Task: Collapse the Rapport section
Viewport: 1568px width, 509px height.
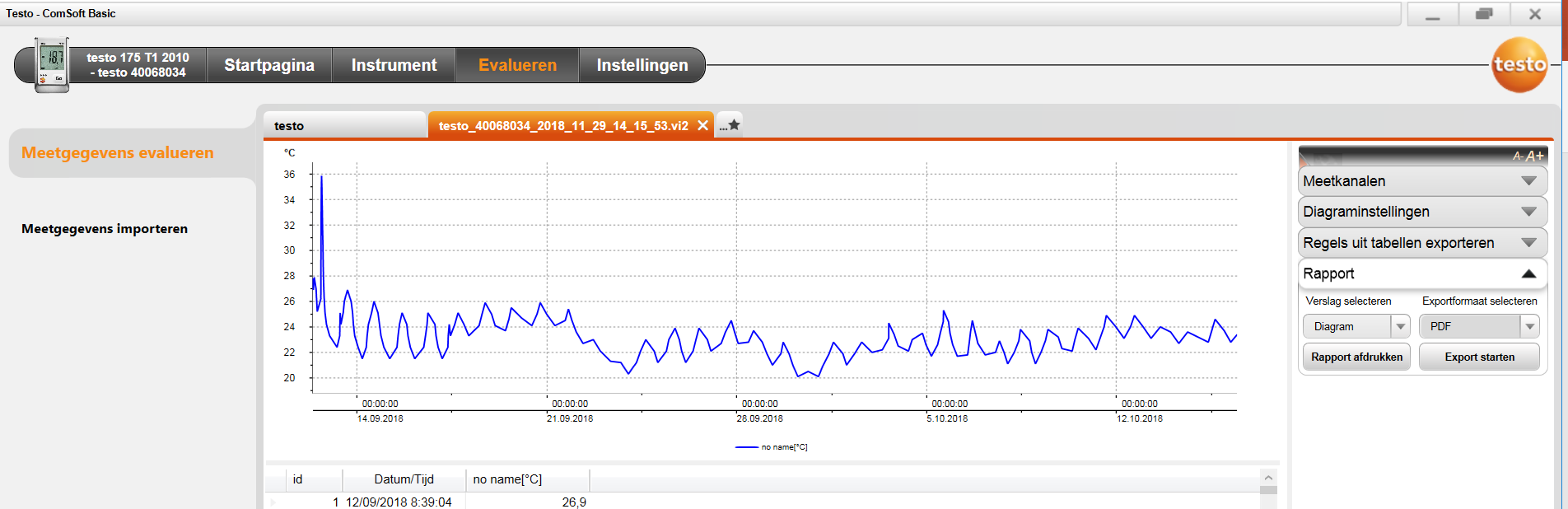Action: [x=1528, y=273]
